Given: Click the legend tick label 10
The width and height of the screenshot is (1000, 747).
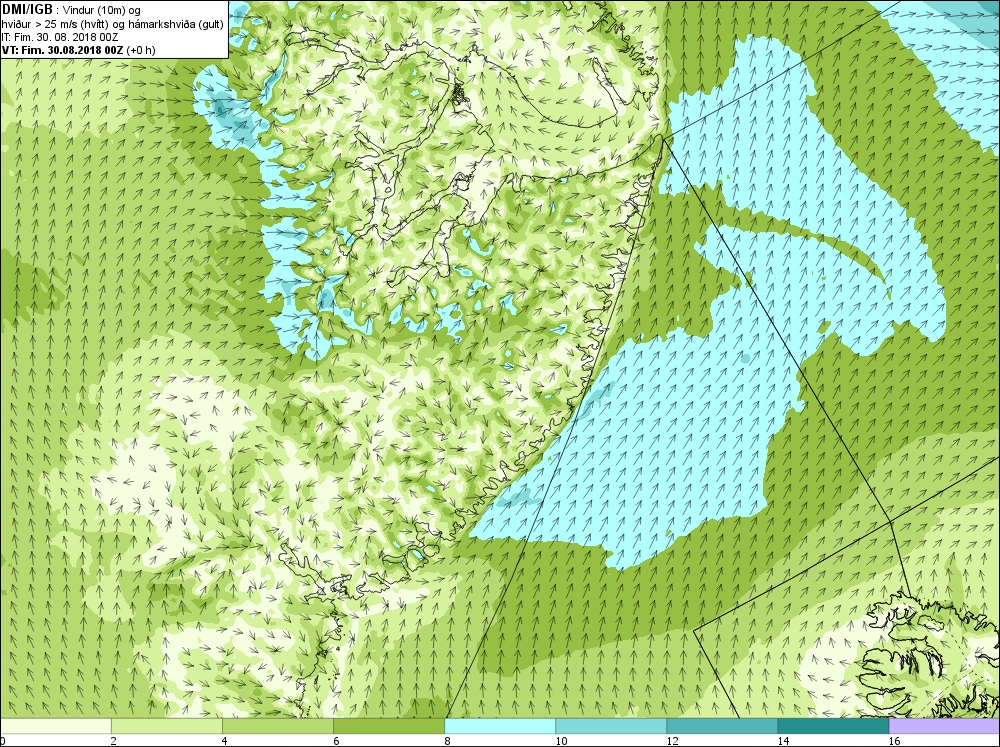Looking at the screenshot, I should click(561, 741).
